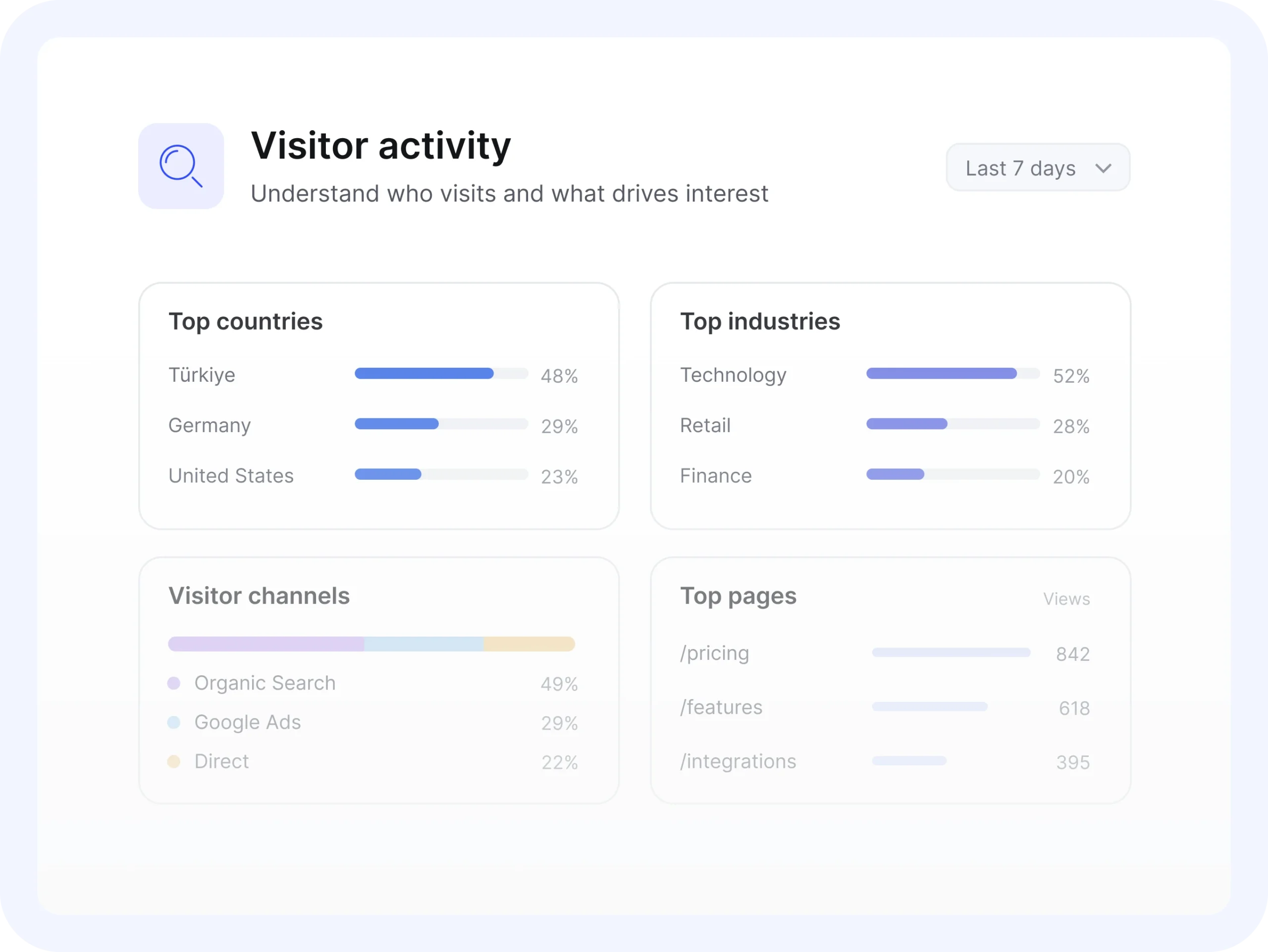Click the Top countries card title
Image resolution: width=1268 pixels, height=952 pixels.
(245, 321)
